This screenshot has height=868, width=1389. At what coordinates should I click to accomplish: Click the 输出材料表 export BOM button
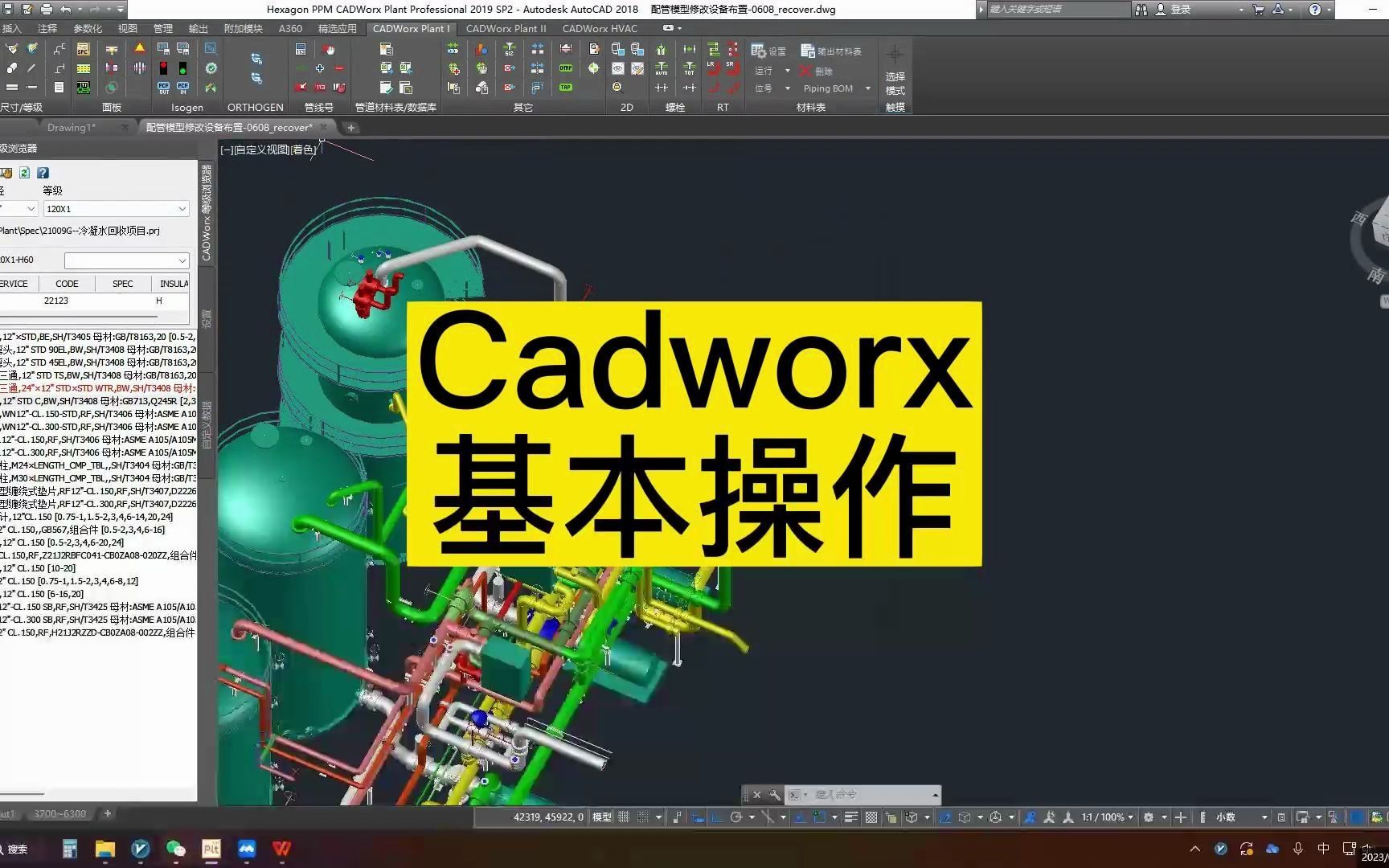coord(831,51)
